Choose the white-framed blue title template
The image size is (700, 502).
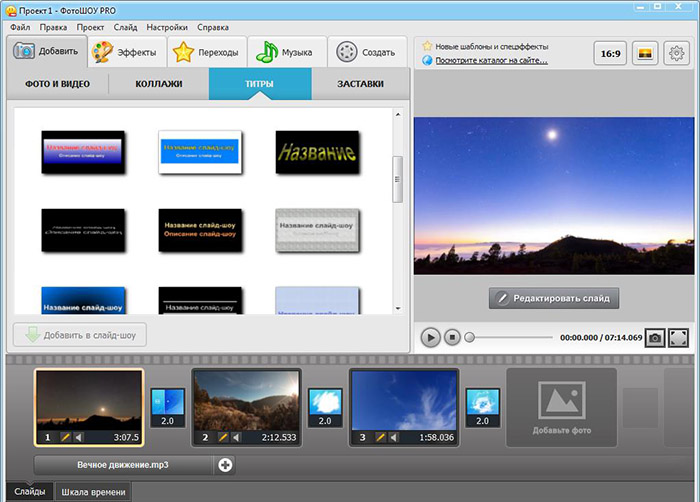200,152
